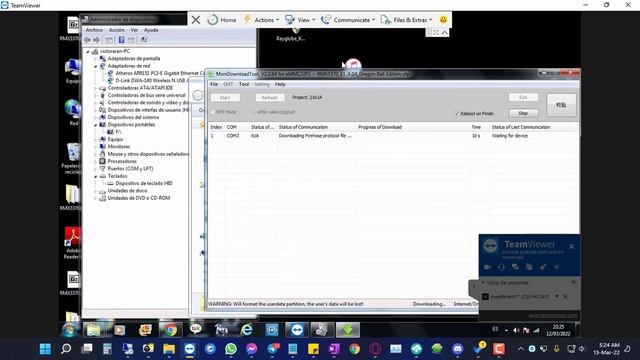This screenshot has width=640, height=360.
Task: Open the Ver menu in Device Manager
Action: pos(134,30)
